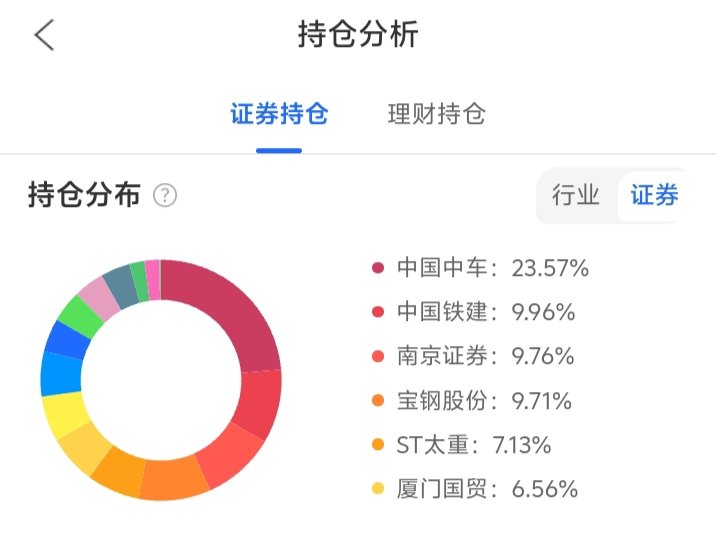Click the 中国中车 legend dot
The height and width of the screenshot is (548, 716).
(378, 268)
